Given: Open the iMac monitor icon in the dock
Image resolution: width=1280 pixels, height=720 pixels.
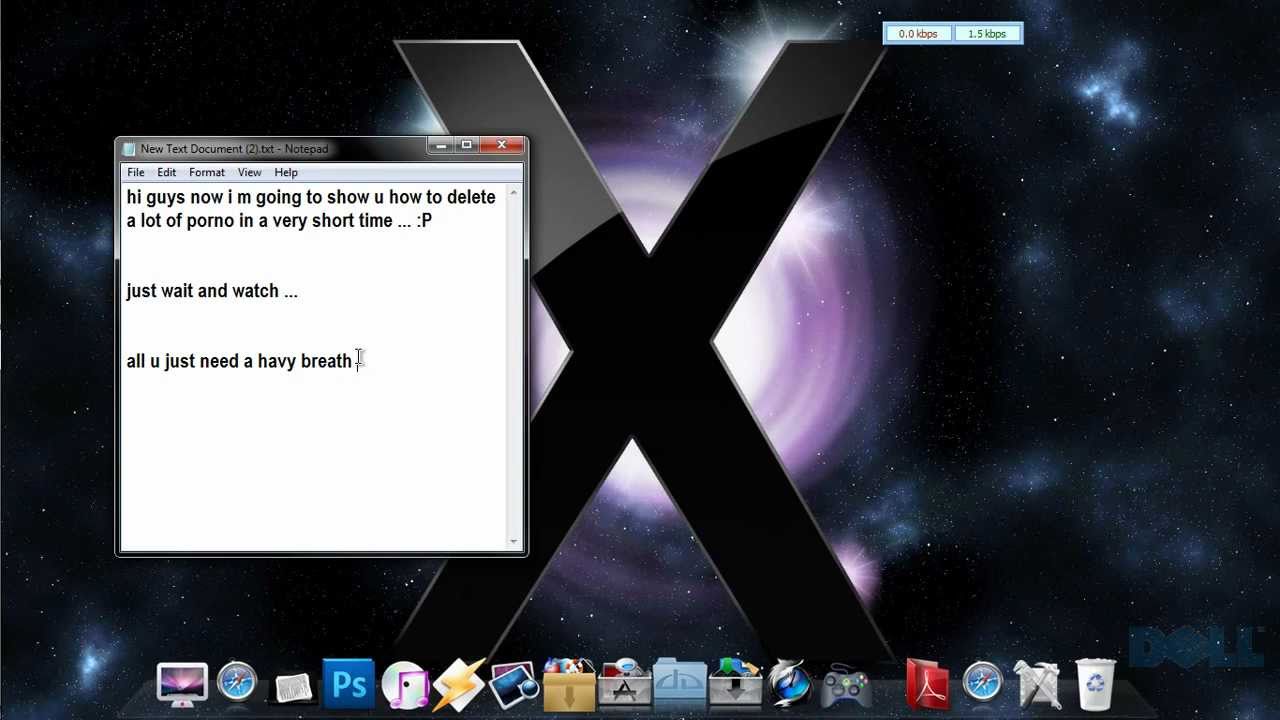Looking at the screenshot, I should 182,686.
